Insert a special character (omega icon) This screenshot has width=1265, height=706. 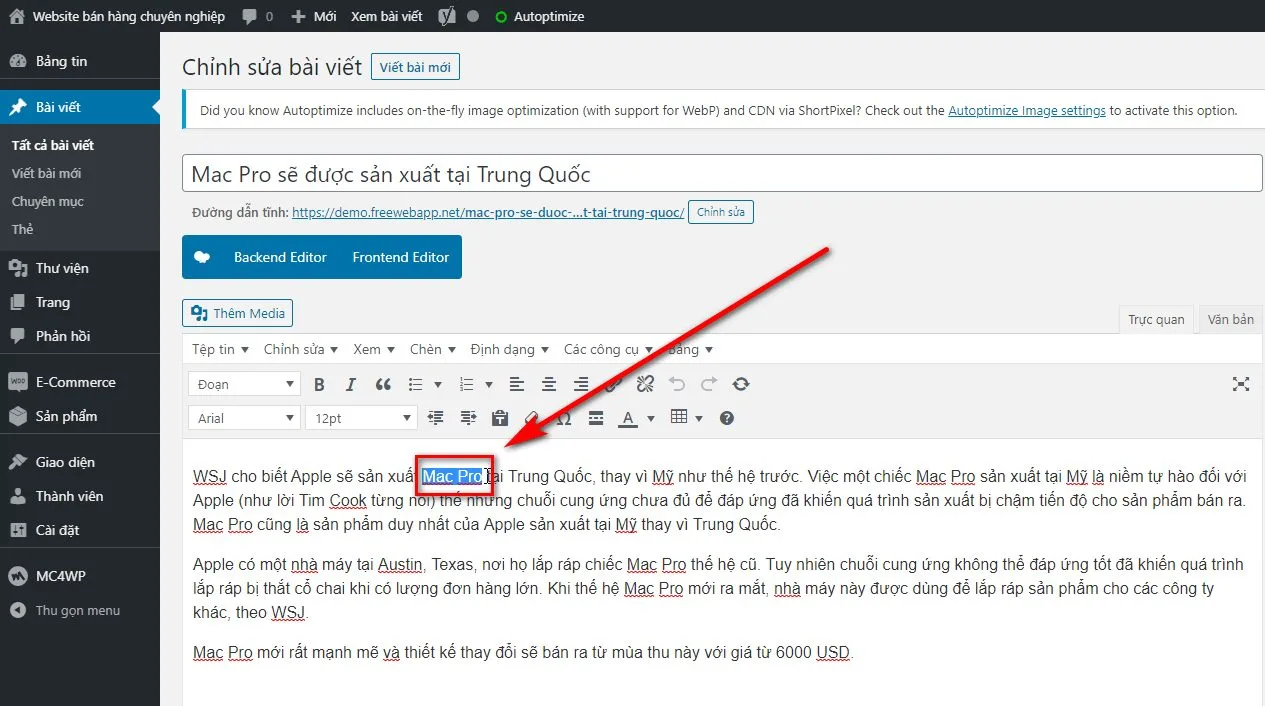pyautogui.click(x=564, y=418)
